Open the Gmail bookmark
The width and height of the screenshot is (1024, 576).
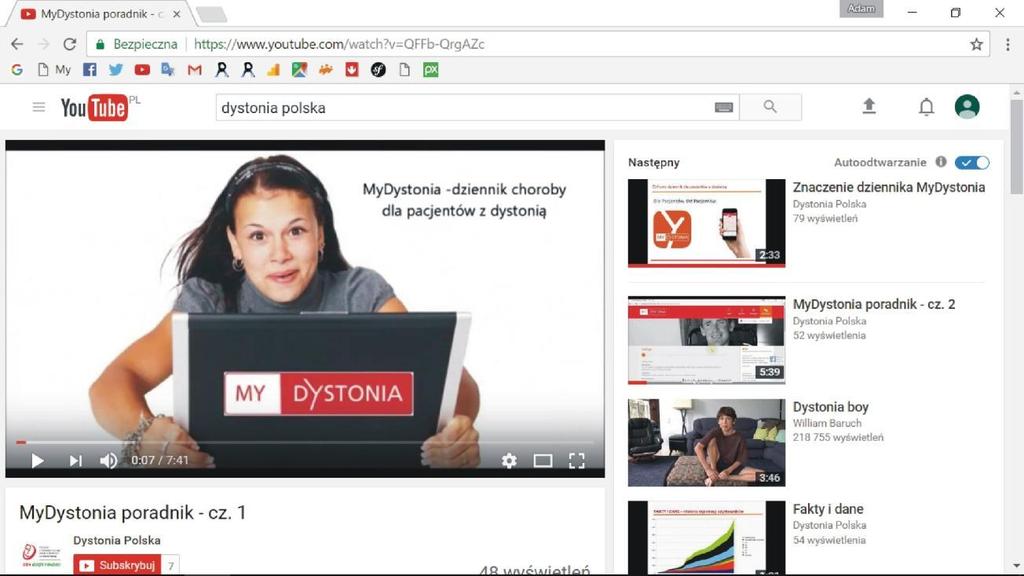point(195,70)
